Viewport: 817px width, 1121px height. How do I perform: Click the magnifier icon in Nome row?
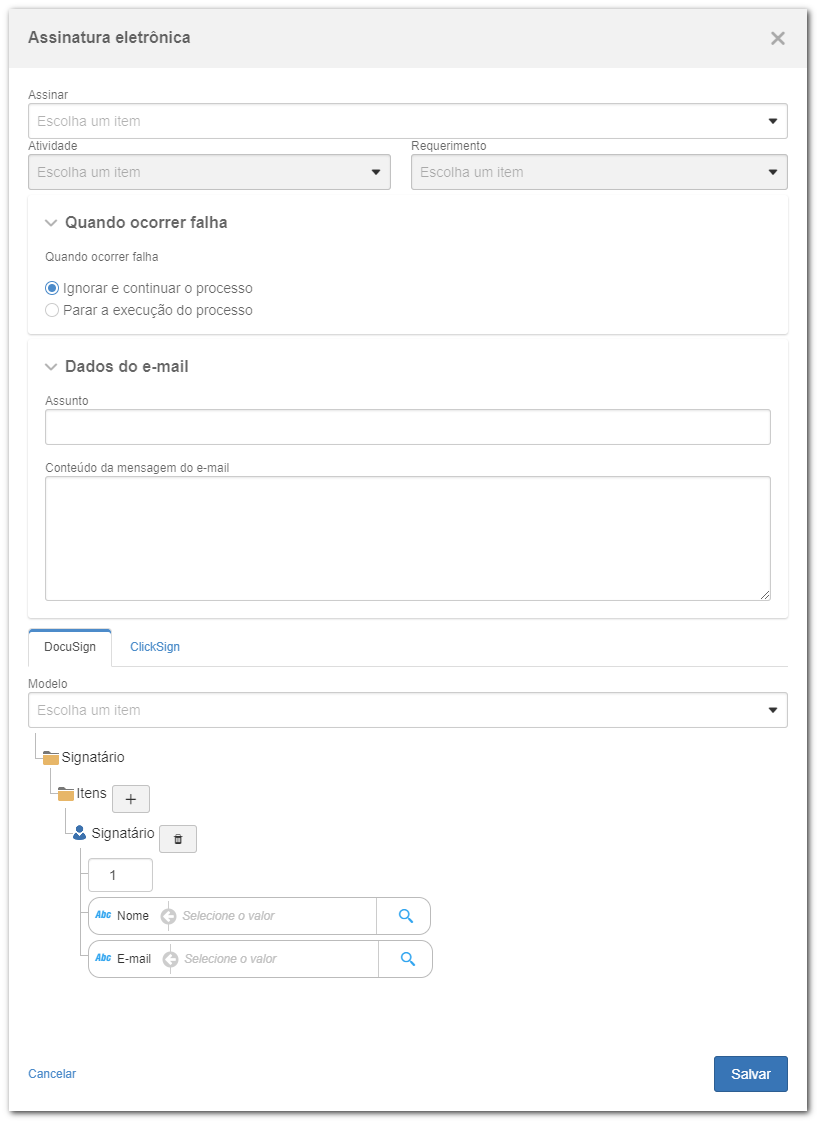[405, 916]
